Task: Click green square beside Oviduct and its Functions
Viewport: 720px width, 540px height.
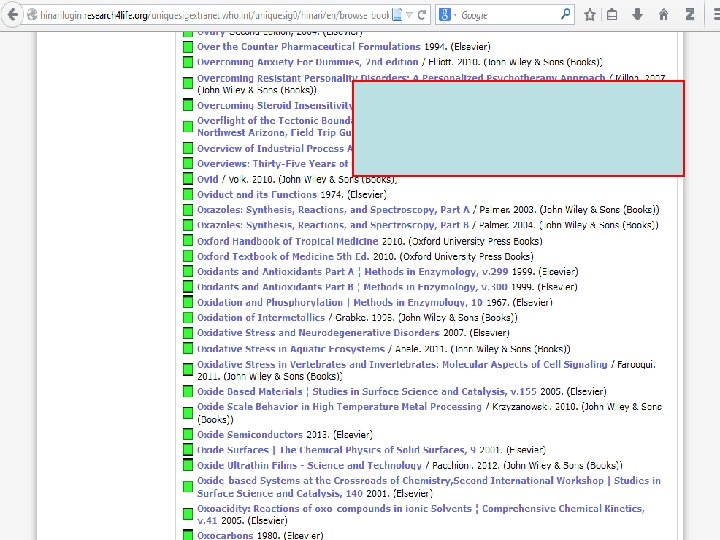Action: 187,194
